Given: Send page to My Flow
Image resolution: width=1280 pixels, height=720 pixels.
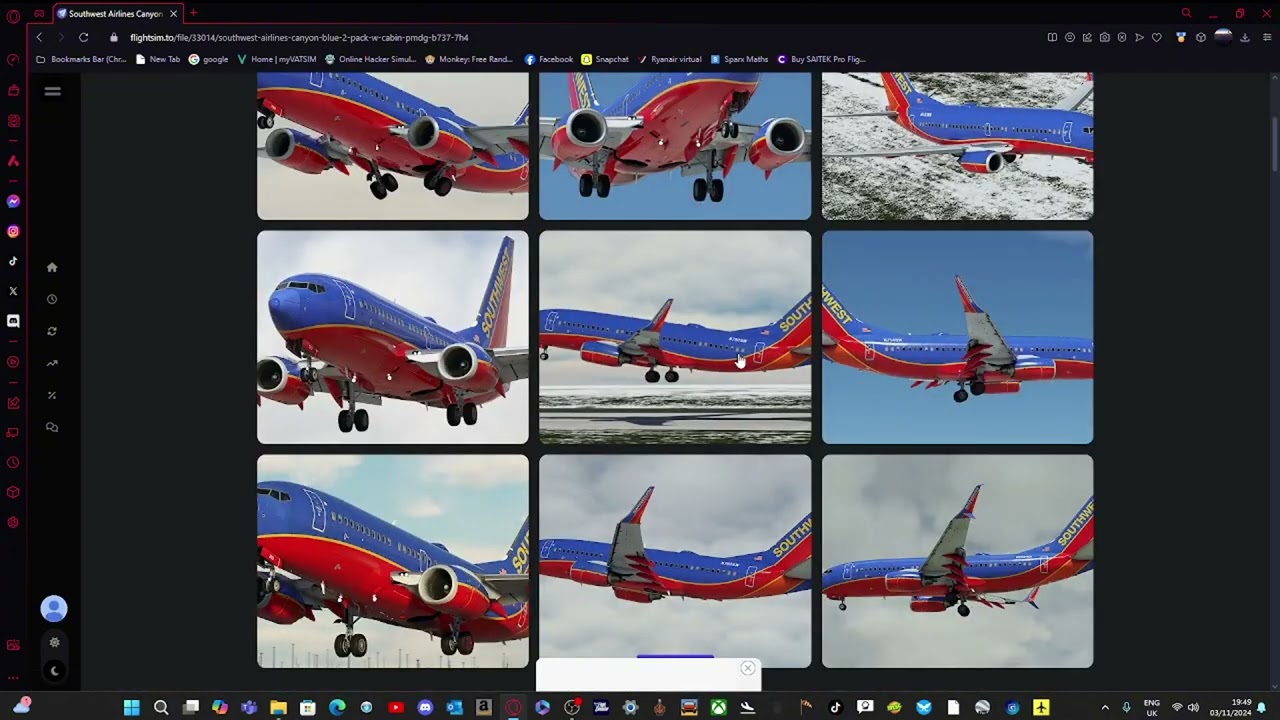Looking at the screenshot, I should coord(1139,37).
